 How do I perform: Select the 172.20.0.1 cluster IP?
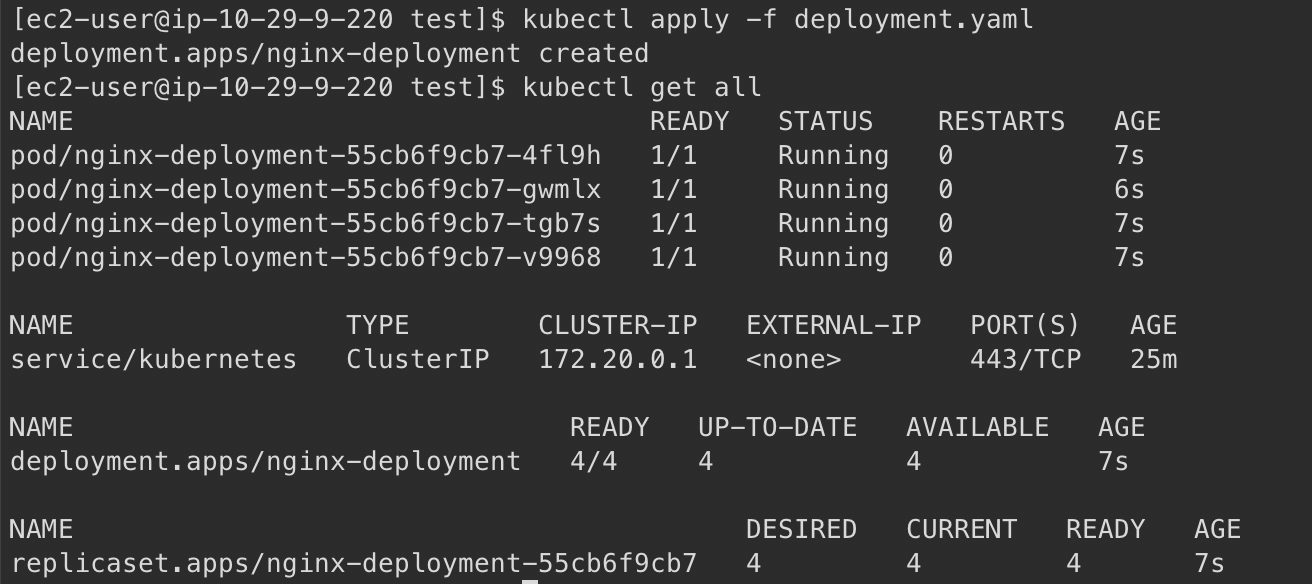617,359
